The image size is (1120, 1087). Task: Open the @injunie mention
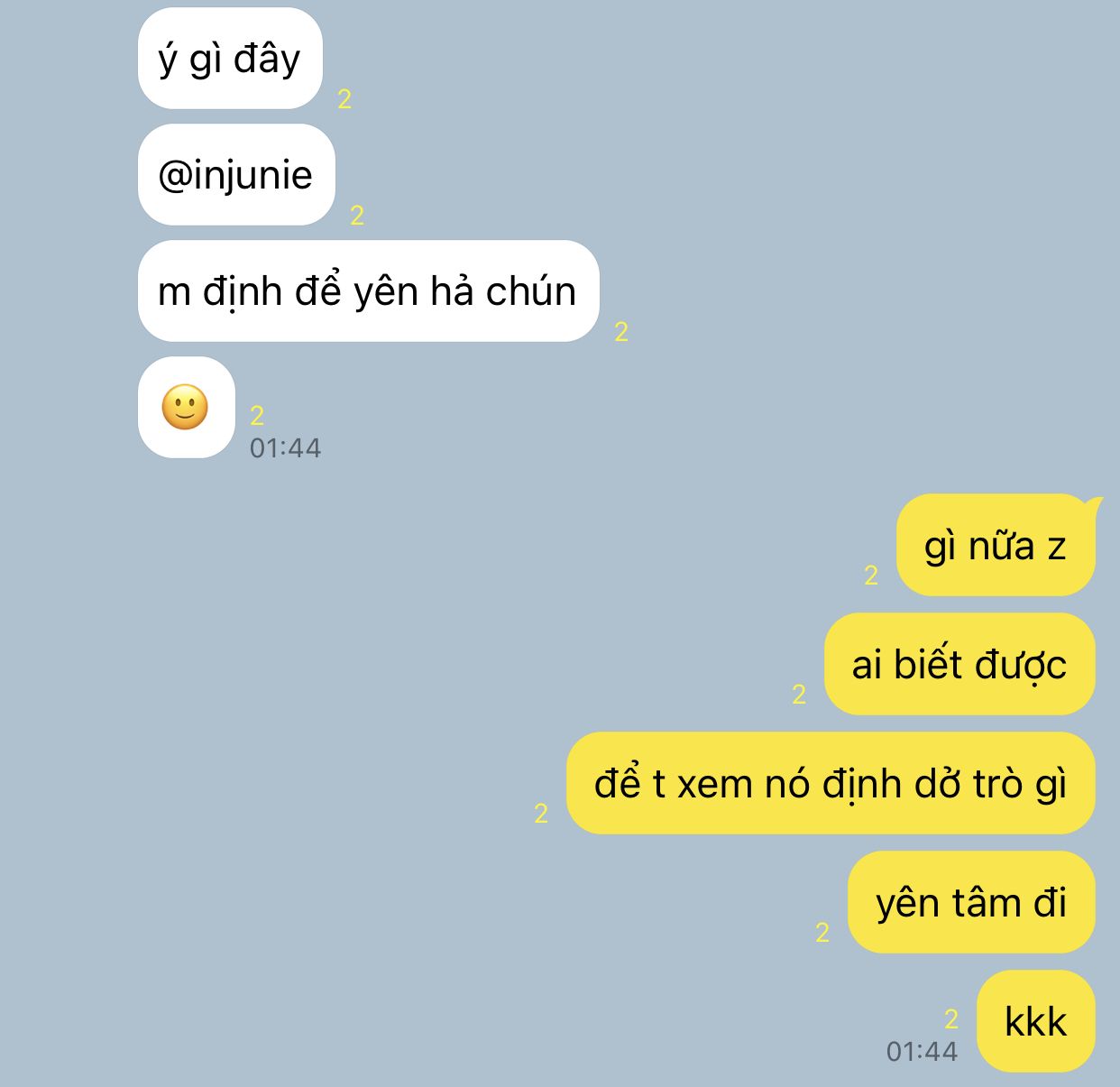pyautogui.click(x=236, y=174)
